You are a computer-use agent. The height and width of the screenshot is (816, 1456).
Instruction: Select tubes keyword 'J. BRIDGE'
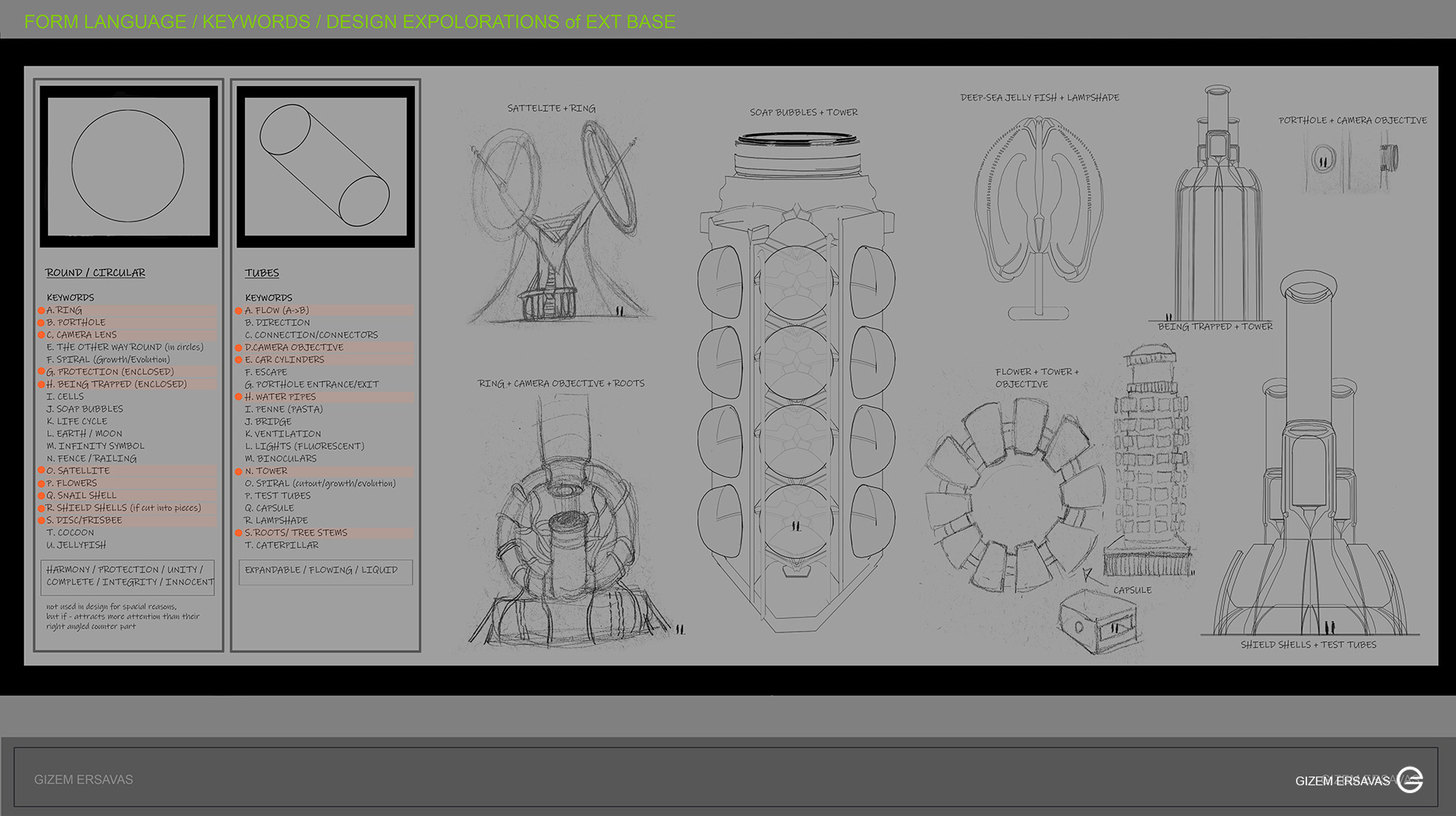268,422
